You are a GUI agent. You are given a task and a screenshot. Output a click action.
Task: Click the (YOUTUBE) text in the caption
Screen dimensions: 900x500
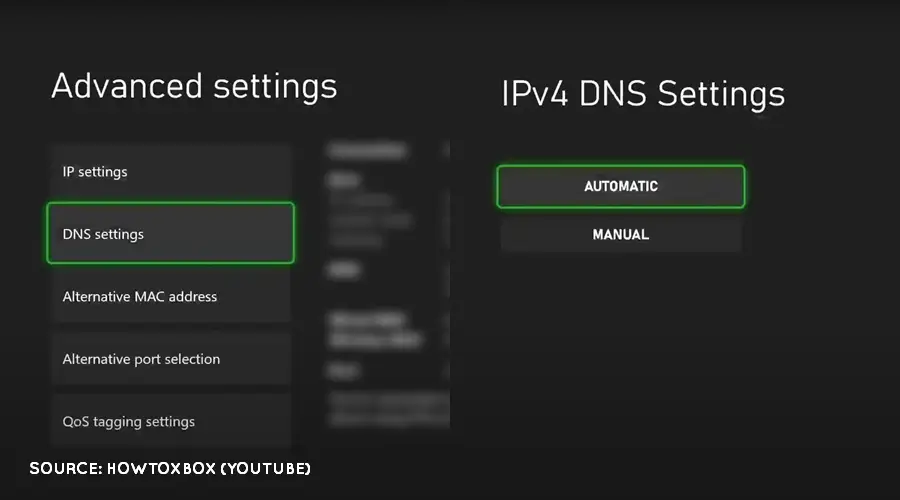click(x=260, y=468)
